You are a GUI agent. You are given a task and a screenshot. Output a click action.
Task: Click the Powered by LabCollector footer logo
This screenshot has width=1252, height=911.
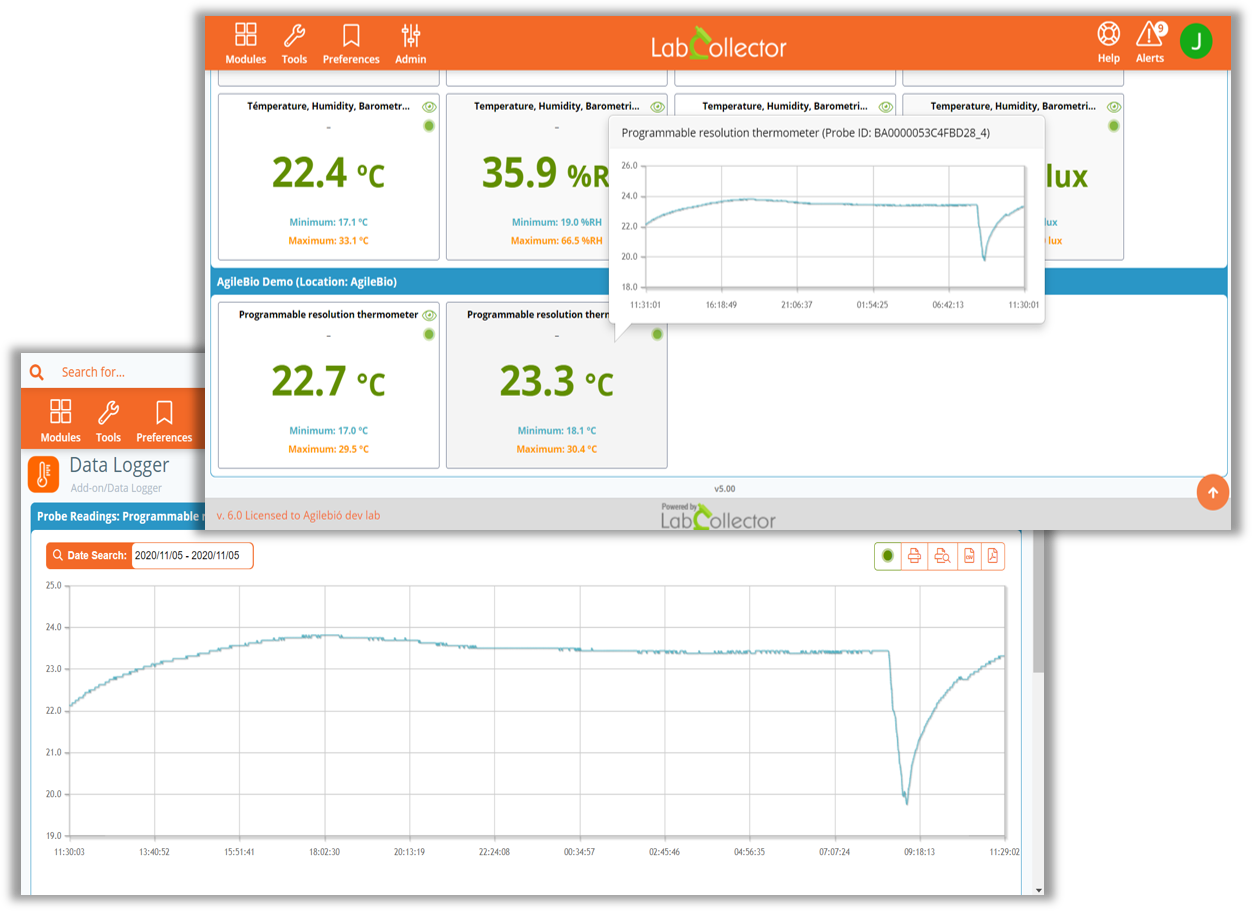pos(718,515)
